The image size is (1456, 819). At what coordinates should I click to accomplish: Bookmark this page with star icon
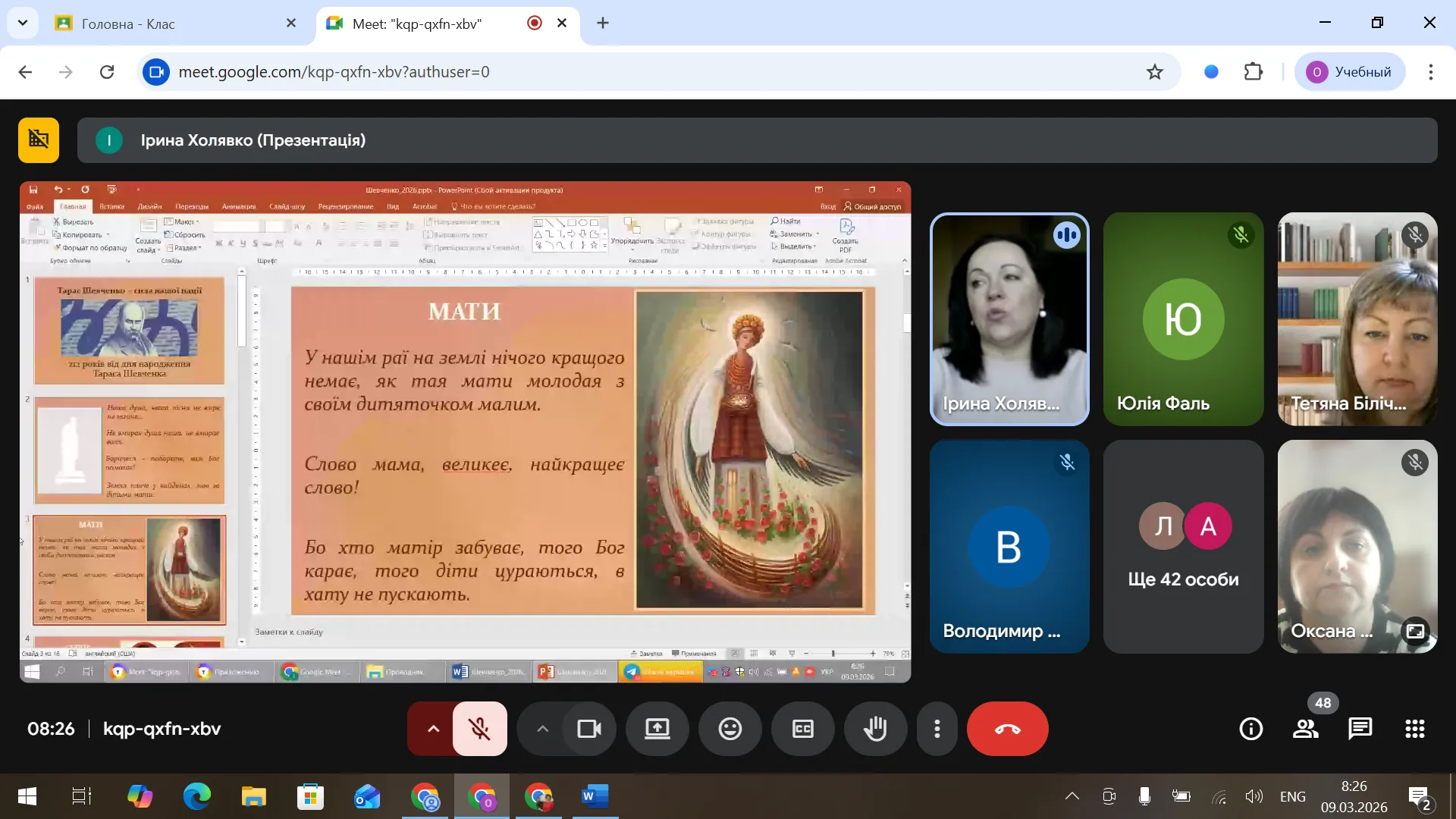pos(1154,72)
